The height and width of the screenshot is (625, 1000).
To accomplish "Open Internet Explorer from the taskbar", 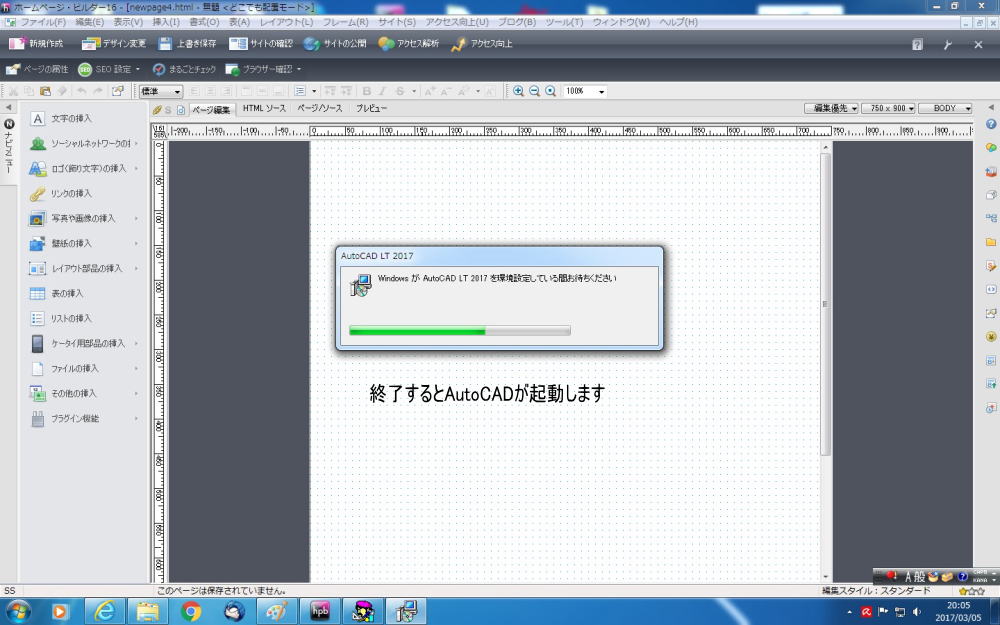I will click(105, 612).
